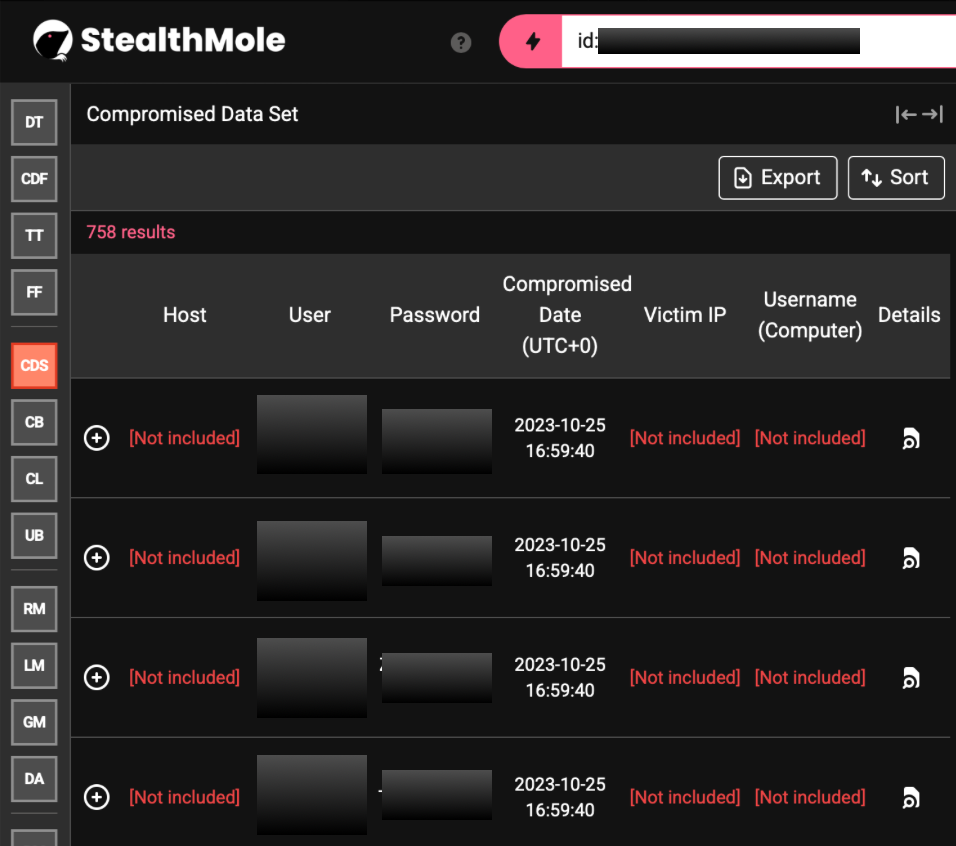Open details icon for third result row
956x846 pixels.
click(x=910, y=678)
